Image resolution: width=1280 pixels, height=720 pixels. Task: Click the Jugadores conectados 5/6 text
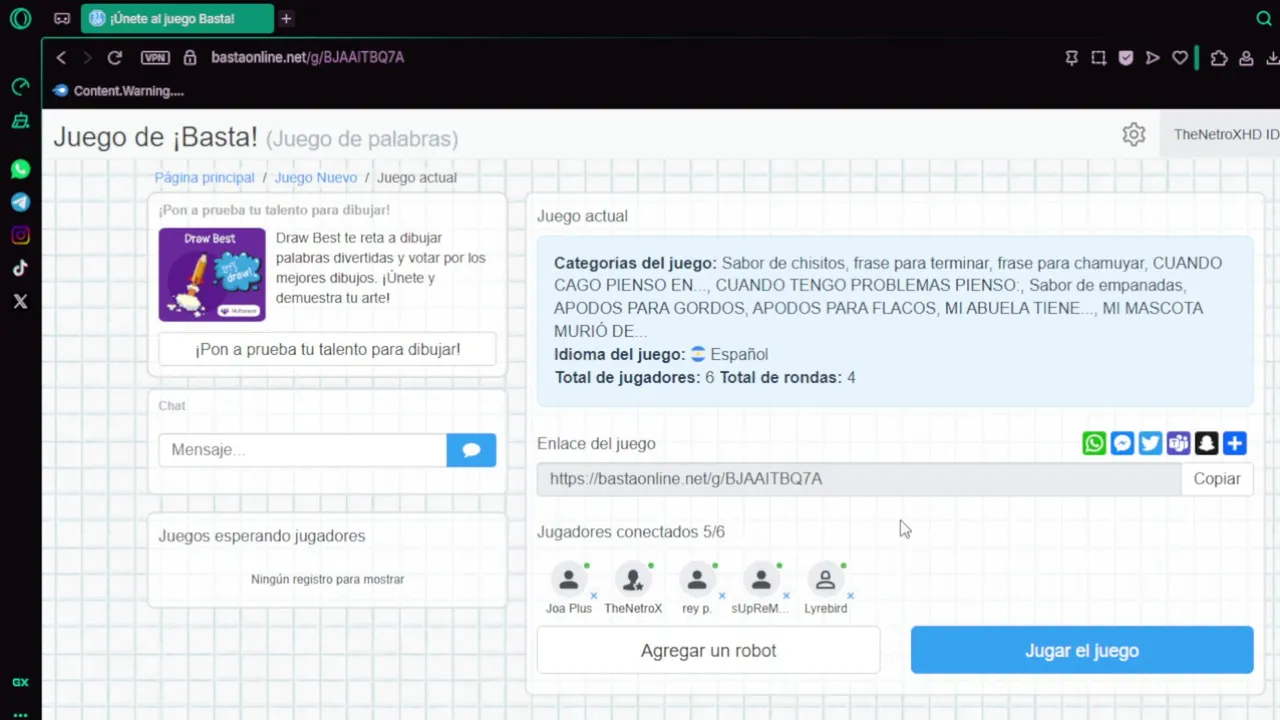[x=631, y=532]
